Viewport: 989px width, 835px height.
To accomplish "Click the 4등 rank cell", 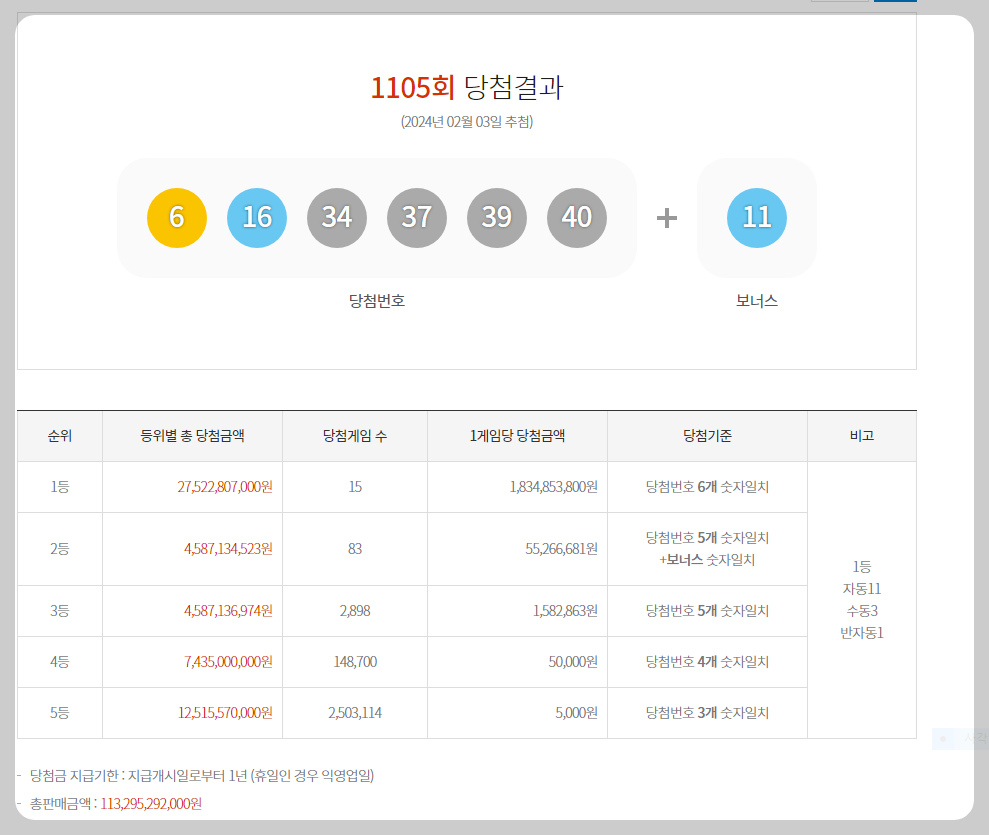I will coord(60,662).
